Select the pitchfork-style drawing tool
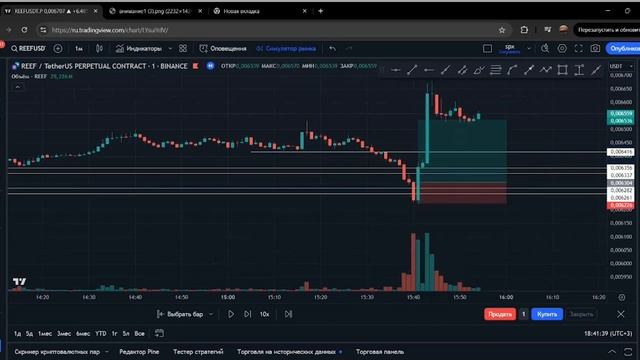This screenshot has width=640, height=360. 479,70
